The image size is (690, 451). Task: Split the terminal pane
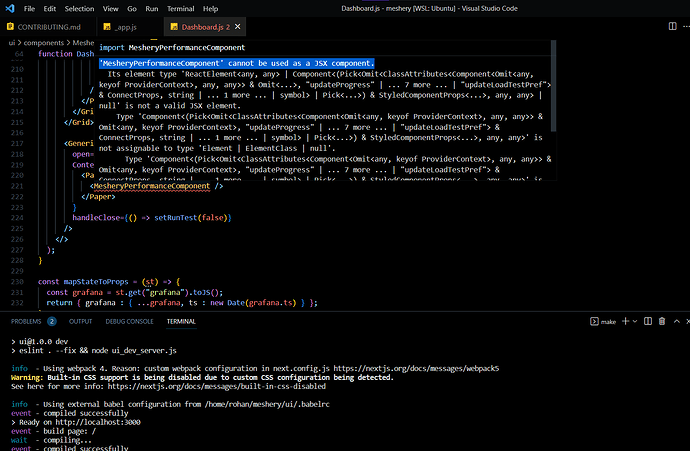[x=648, y=321]
